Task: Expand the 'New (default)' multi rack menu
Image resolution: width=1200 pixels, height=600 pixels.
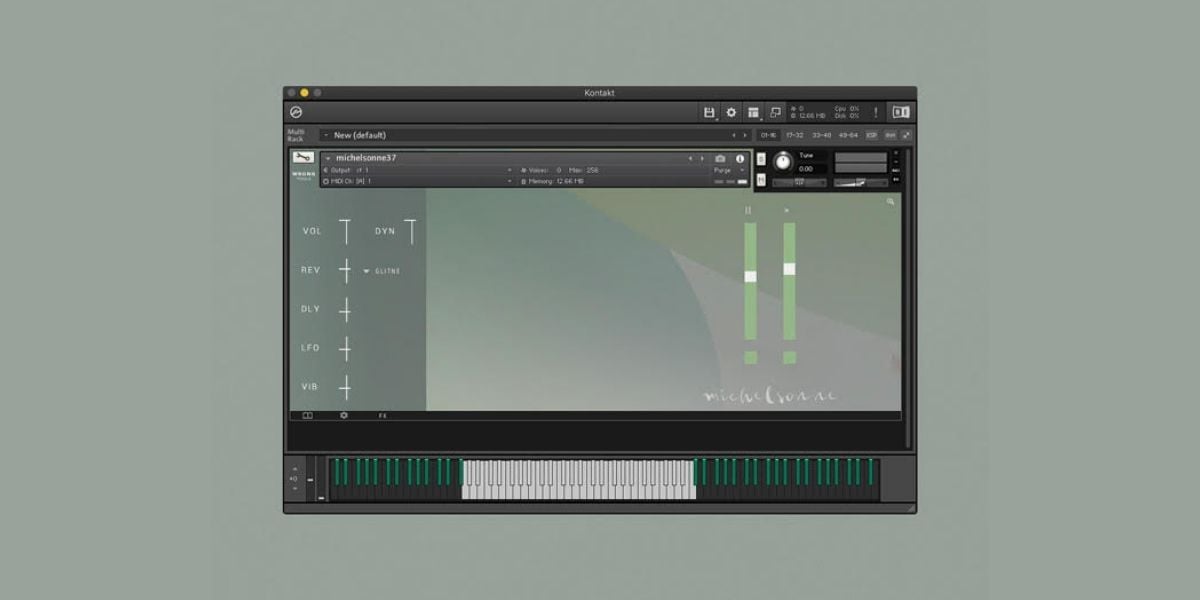Action: tap(326, 135)
